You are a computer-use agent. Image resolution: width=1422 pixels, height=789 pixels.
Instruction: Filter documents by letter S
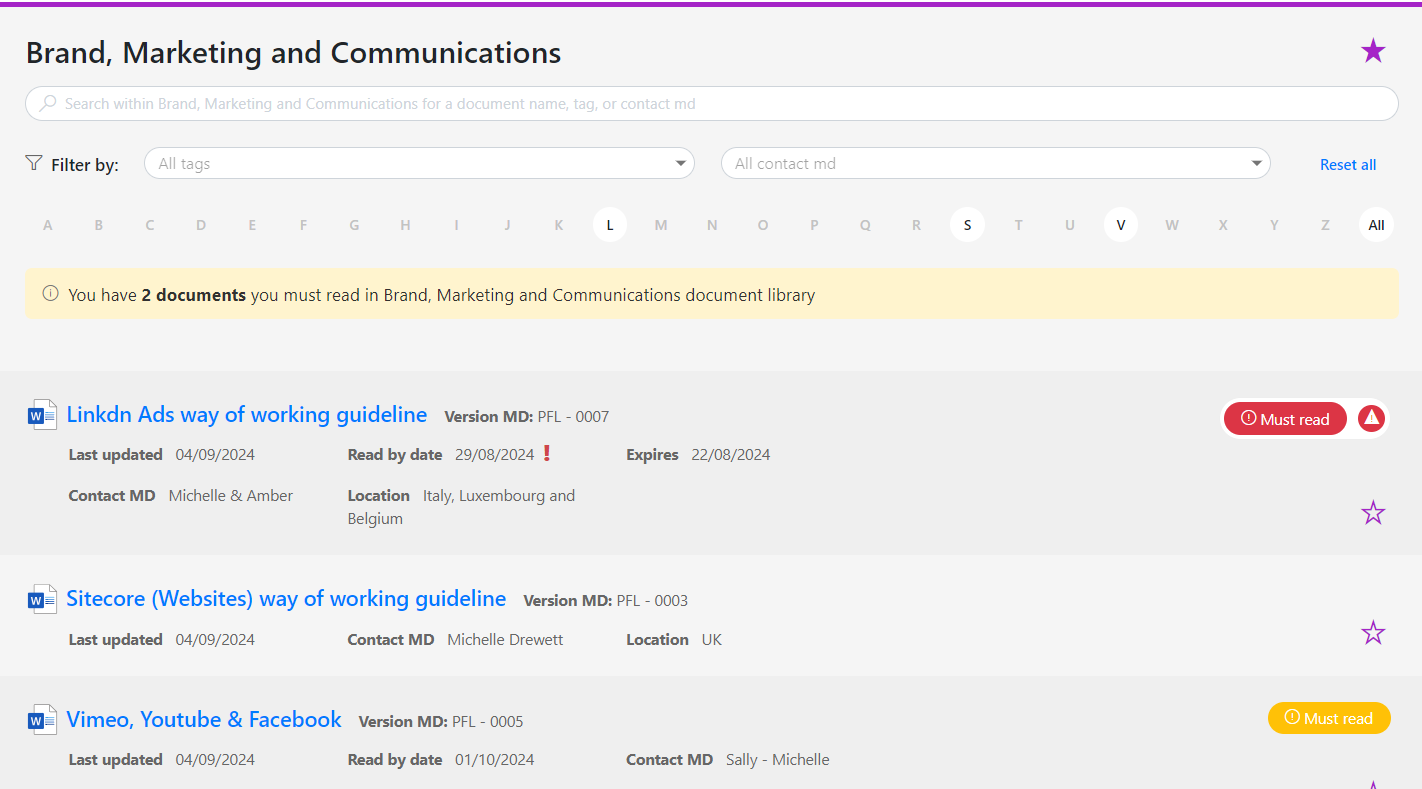967,225
